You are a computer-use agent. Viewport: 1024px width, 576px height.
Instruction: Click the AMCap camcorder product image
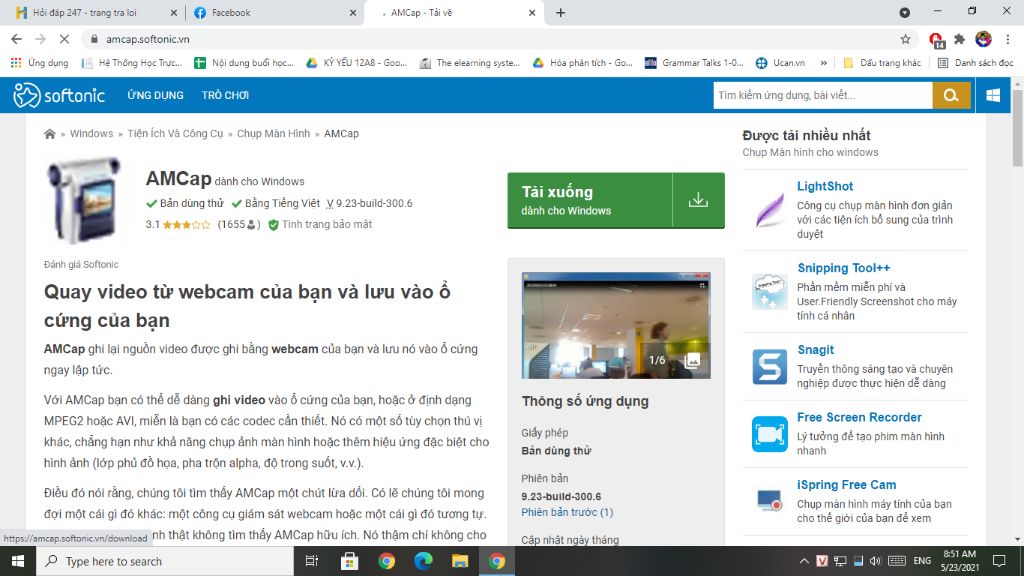[x=84, y=200]
